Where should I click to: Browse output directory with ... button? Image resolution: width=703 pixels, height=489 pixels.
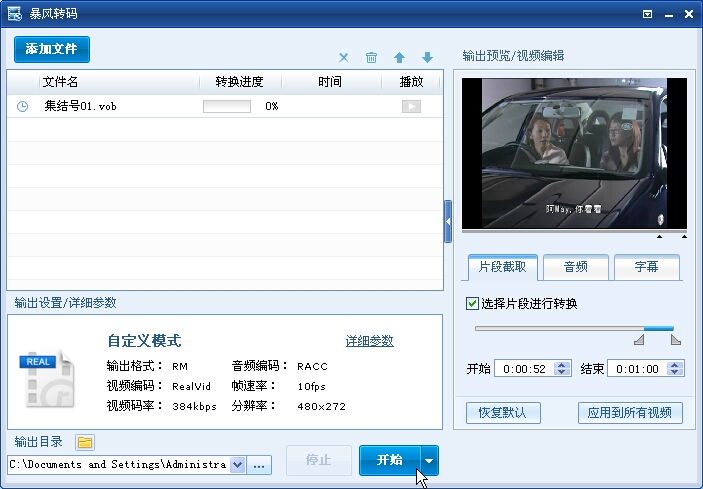click(259, 465)
